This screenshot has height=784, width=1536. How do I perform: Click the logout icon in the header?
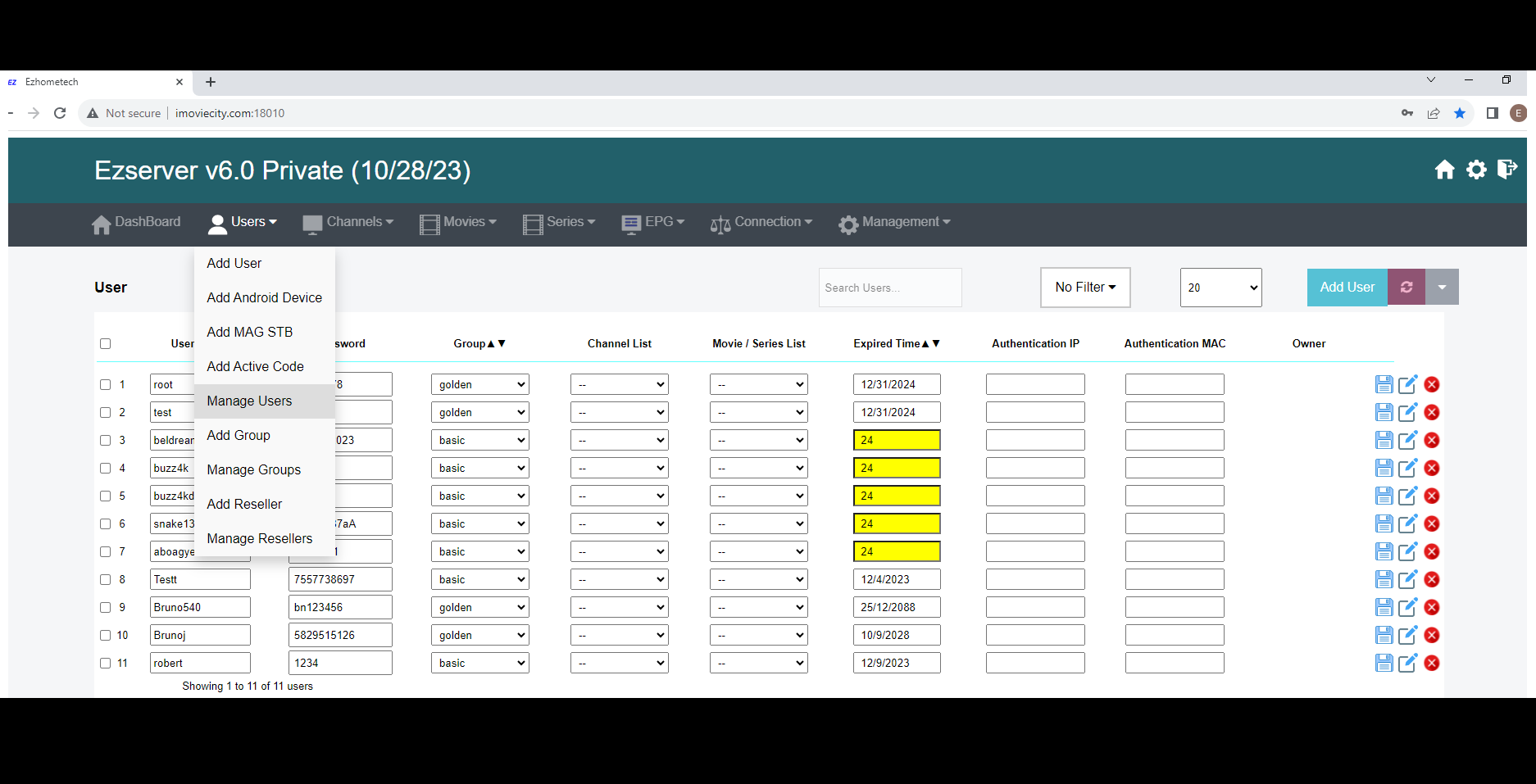pos(1507,169)
